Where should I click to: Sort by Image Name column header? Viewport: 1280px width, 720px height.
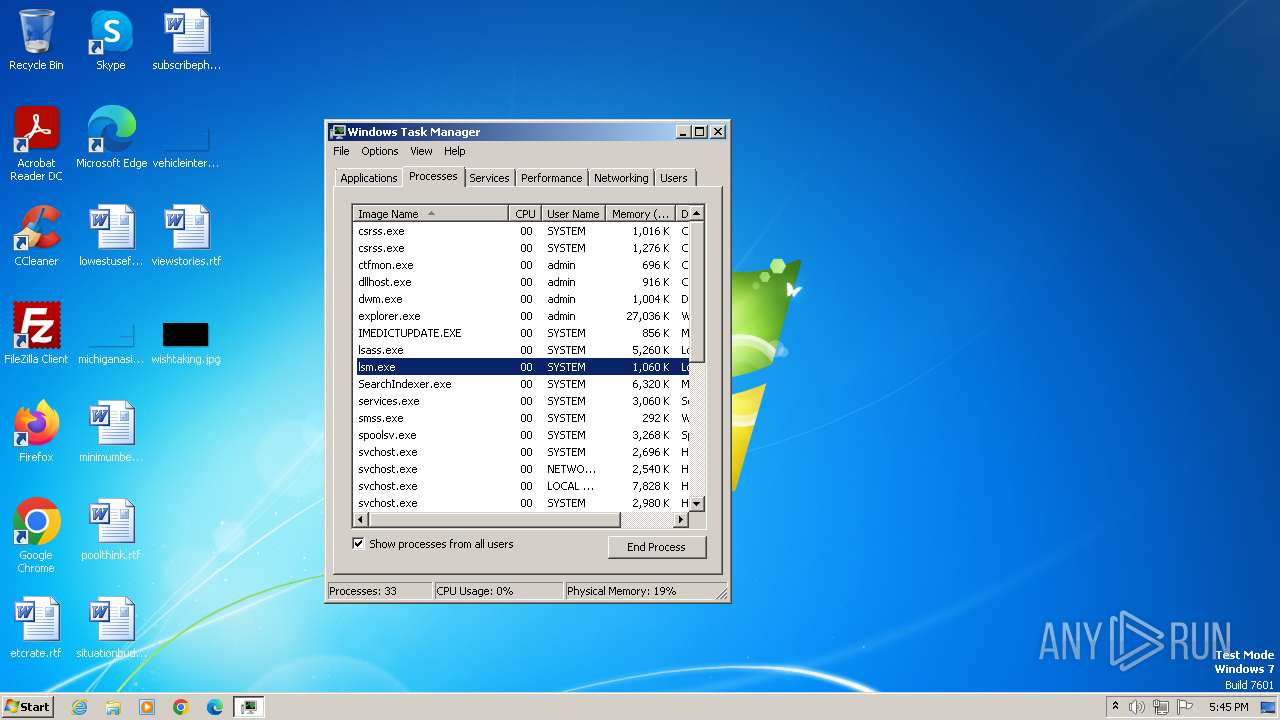point(431,214)
